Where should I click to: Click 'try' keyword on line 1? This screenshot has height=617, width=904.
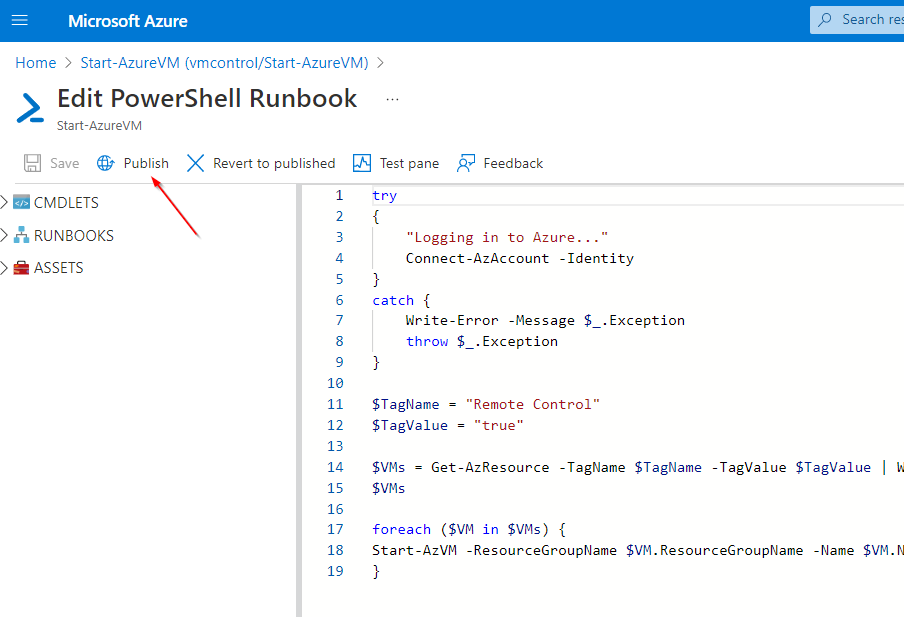pos(385,195)
